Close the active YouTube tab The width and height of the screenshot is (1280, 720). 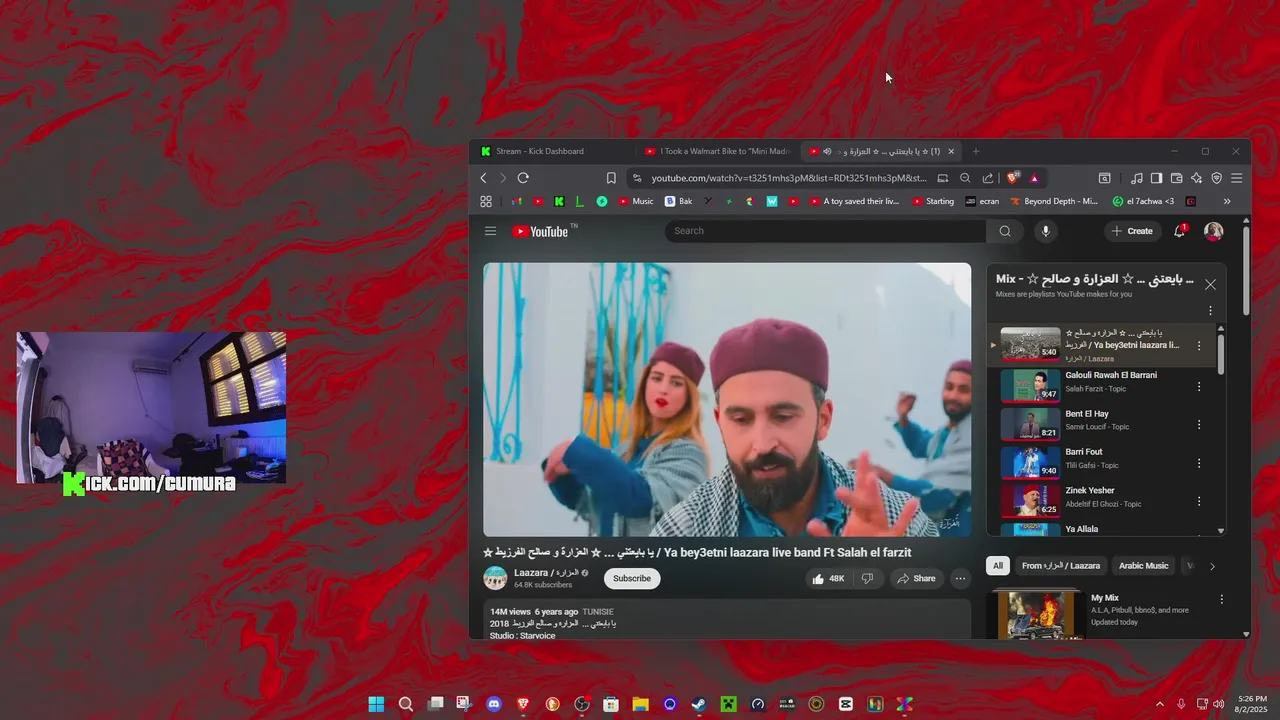click(x=951, y=151)
